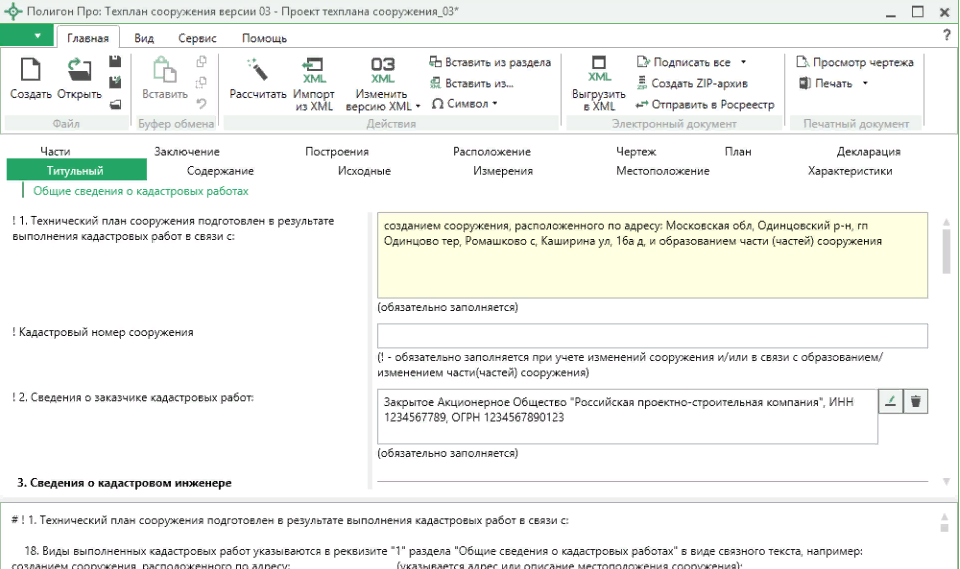This screenshot has width=960, height=569.
Task: Click Выгрузить в XML icon
Action: pos(599,70)
